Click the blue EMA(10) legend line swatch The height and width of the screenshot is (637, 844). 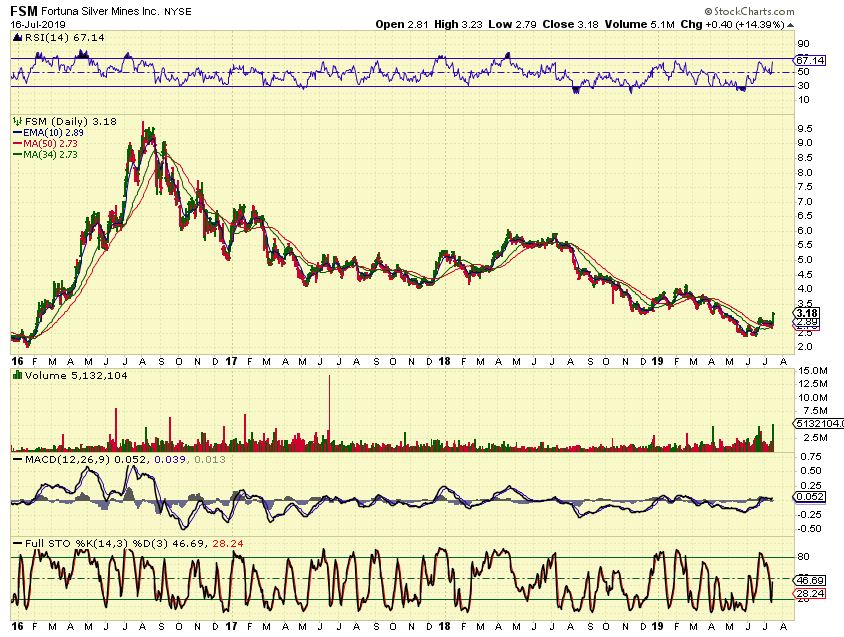(17, 132)
